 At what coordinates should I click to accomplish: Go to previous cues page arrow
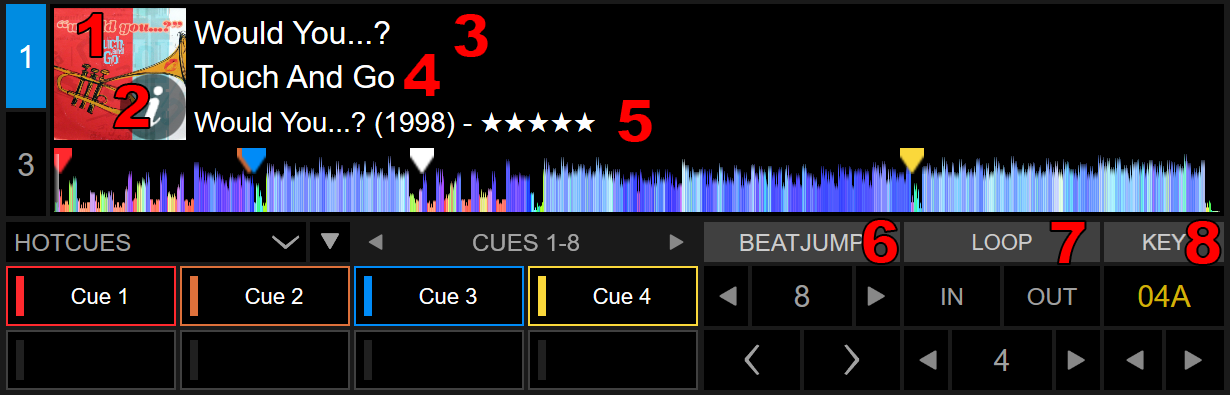pyautogui.click(x=375, y=242)
